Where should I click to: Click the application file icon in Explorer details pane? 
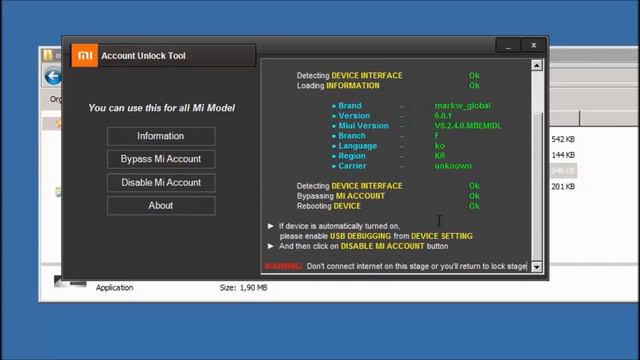[70, 282]
